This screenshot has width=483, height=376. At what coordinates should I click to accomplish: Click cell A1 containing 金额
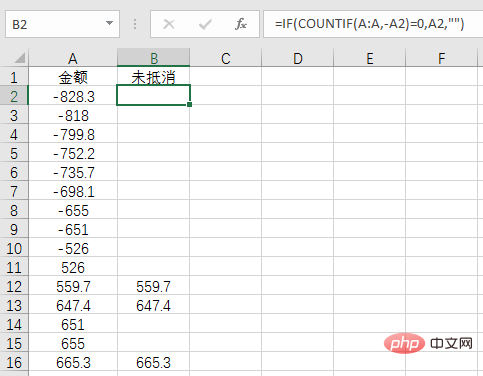(x=73, y=77)
